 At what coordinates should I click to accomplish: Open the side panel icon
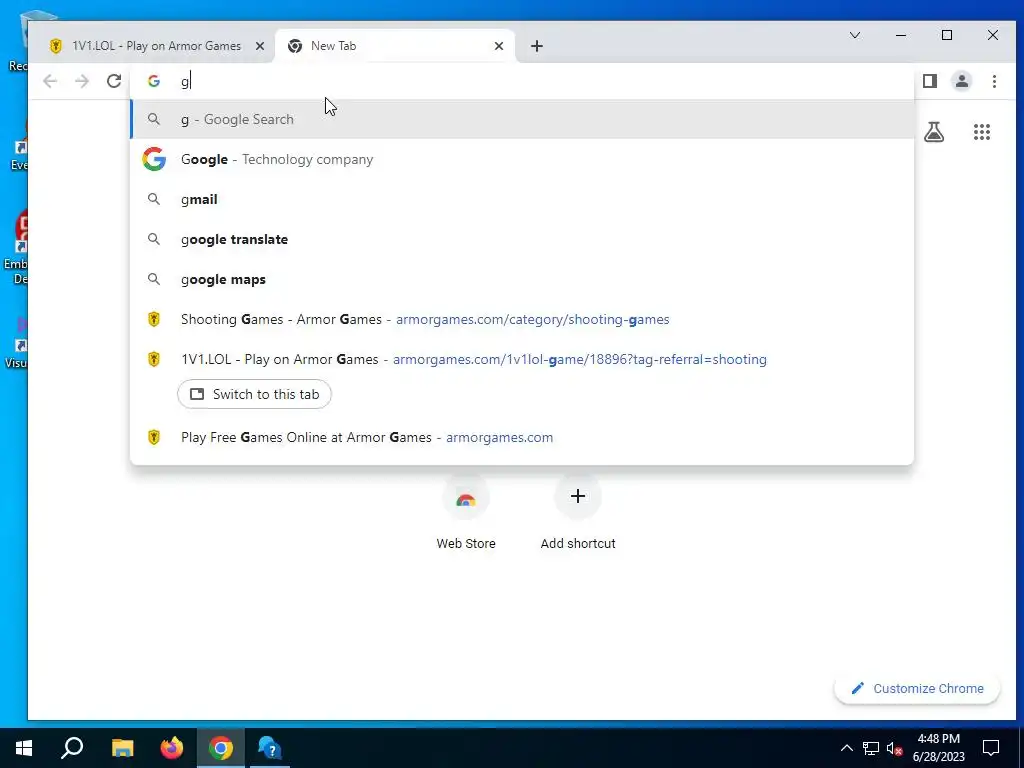pyautogui.click(x=930, y=81)
